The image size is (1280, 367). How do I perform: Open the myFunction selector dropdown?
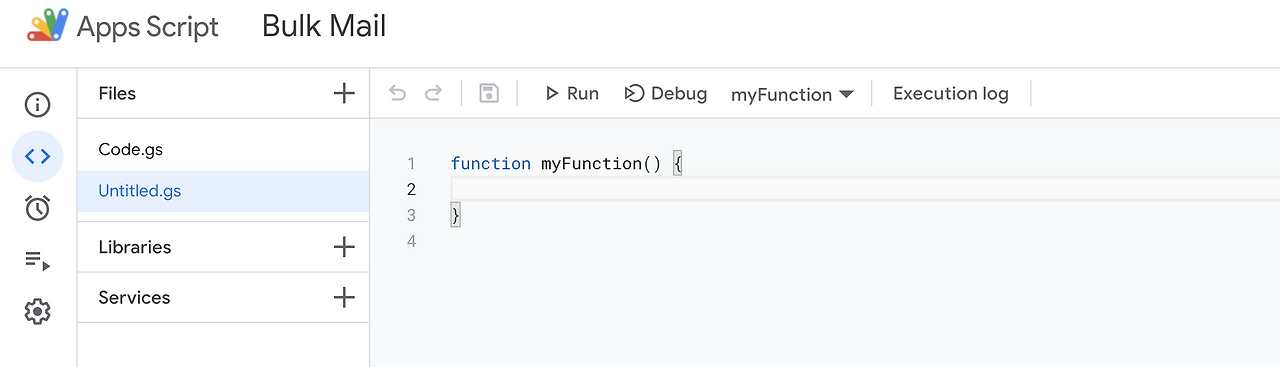[792, 95]
